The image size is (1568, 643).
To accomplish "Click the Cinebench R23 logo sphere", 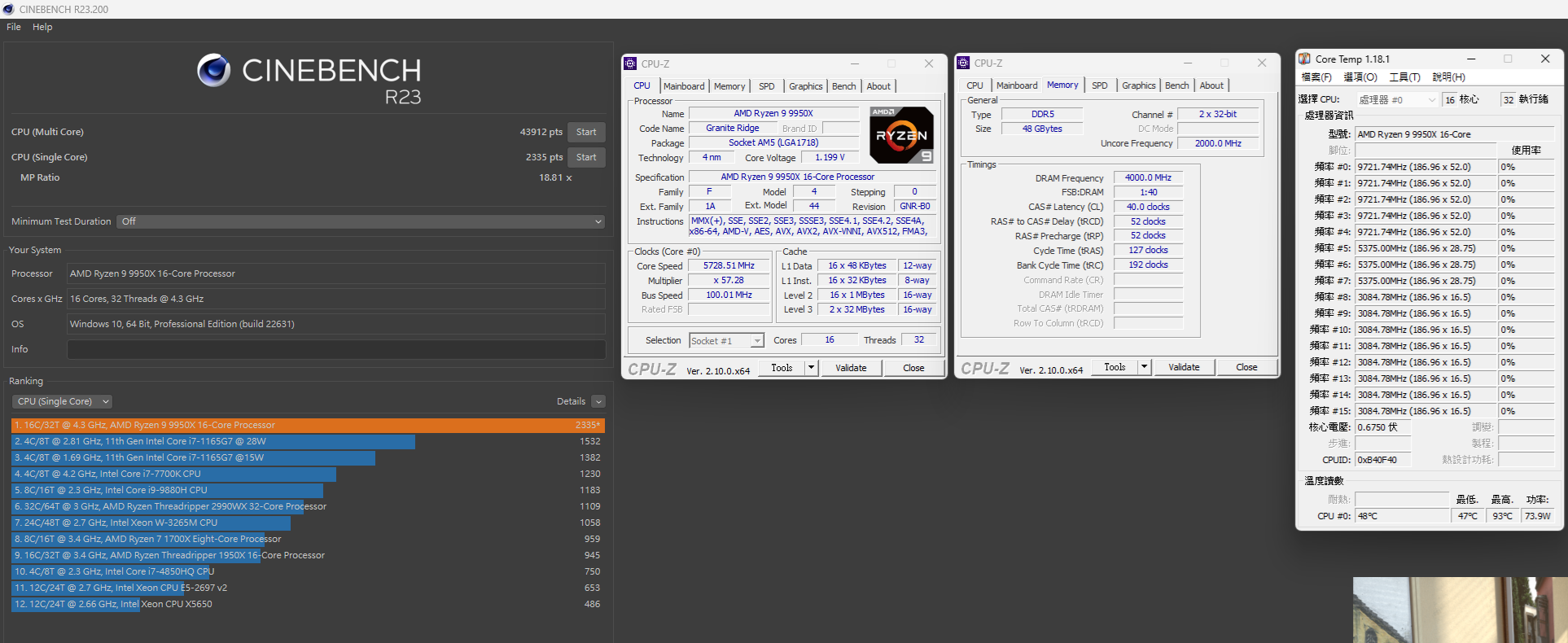I will [x=214, y=71].
